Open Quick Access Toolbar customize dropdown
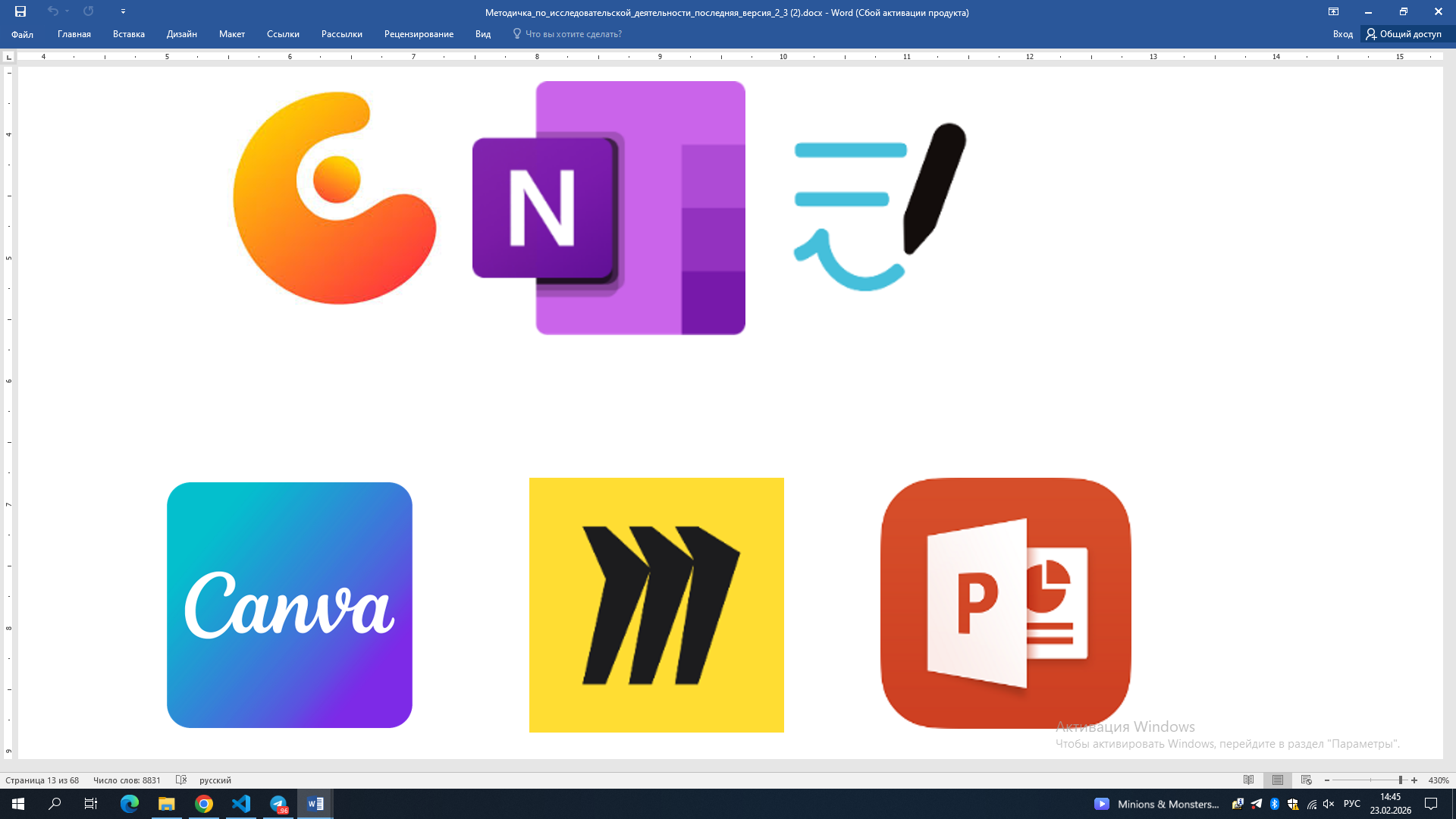Screen dimensions: 1456x819 point(123,11)
